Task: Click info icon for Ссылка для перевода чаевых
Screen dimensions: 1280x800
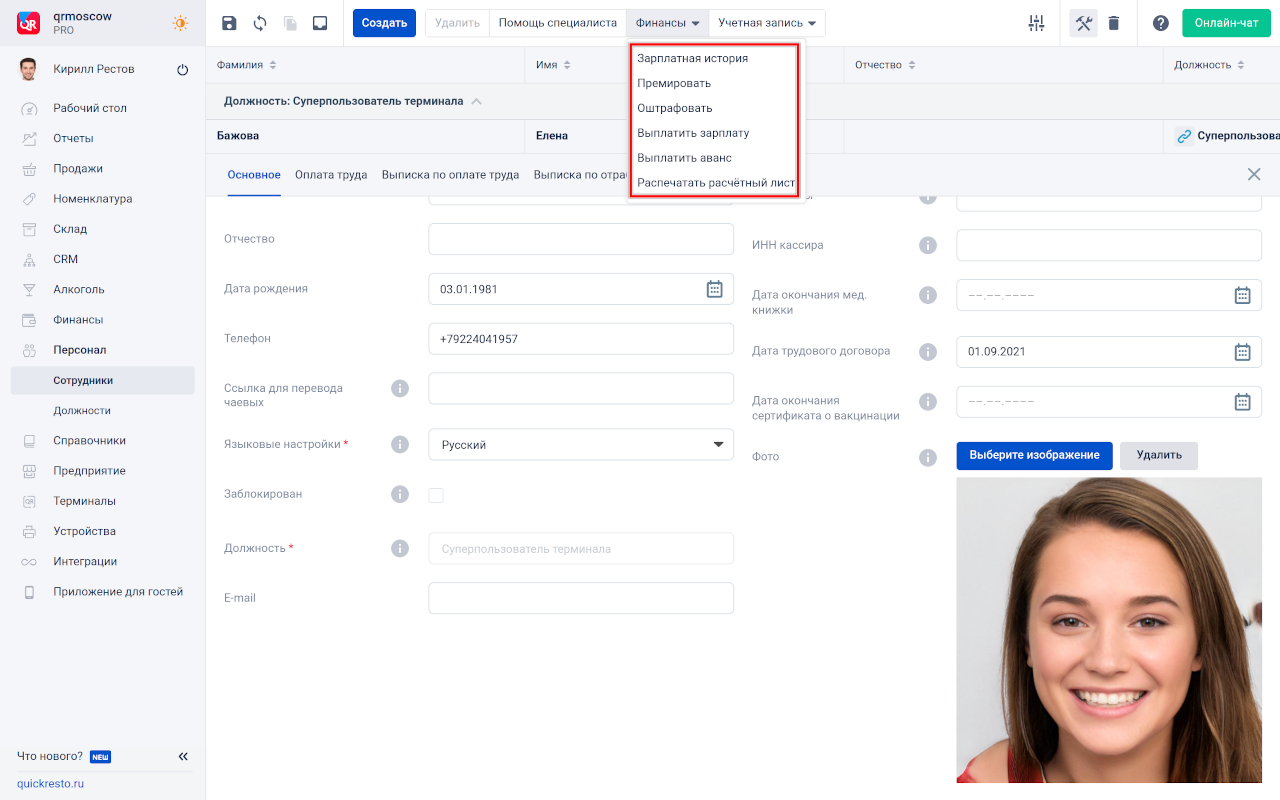Action: tap(400, 388)
